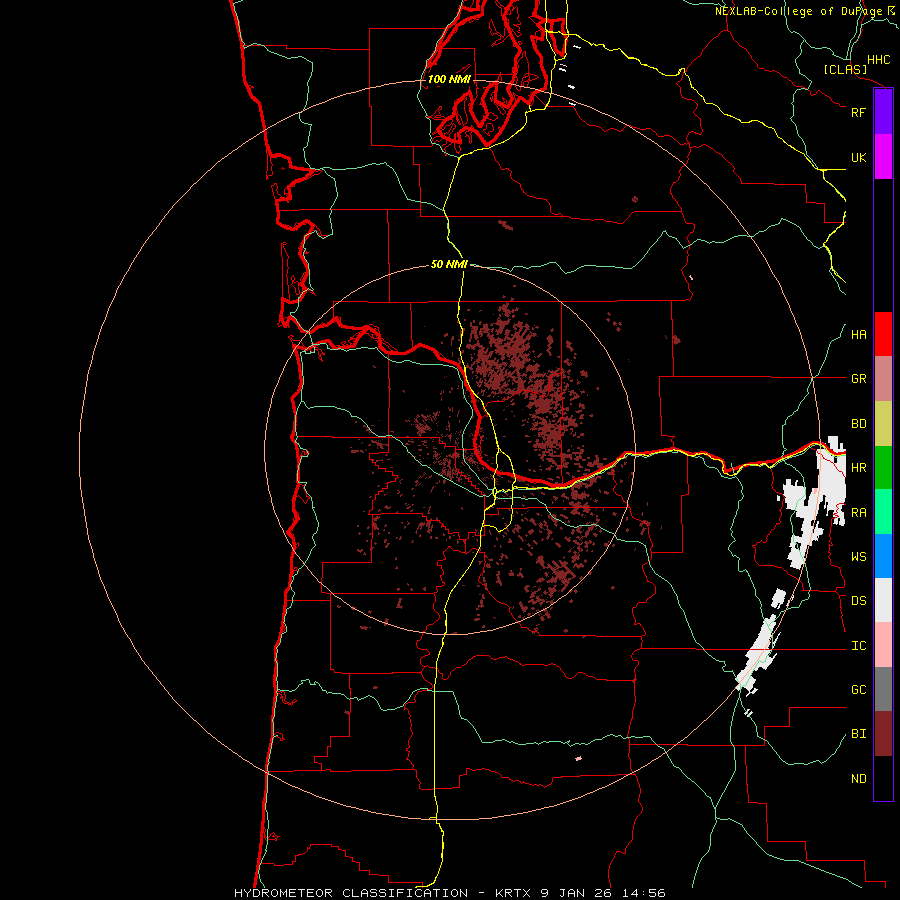Image resolution: width=900 pixels, height=900 pixels.
Task: Click the BD legend label
Action: point(858,424)
